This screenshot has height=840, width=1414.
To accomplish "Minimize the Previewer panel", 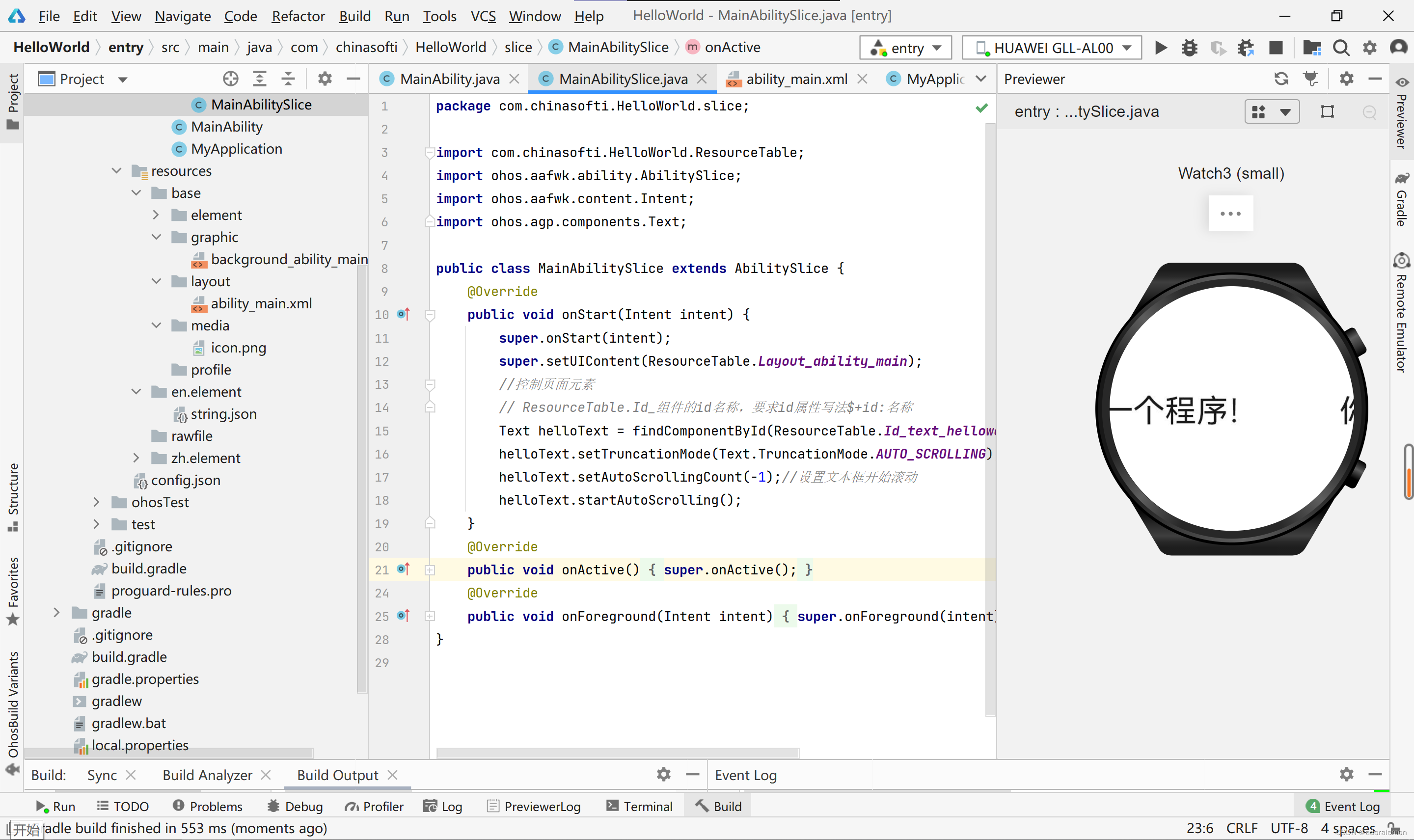I will (1375, 79).
